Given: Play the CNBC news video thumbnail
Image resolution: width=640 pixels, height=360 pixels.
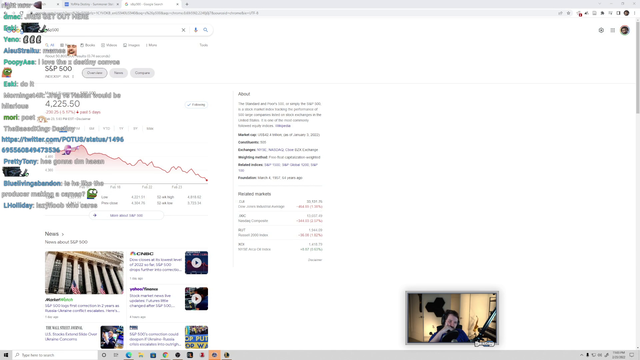Looking at the screenshot, I should coord(196,262).
